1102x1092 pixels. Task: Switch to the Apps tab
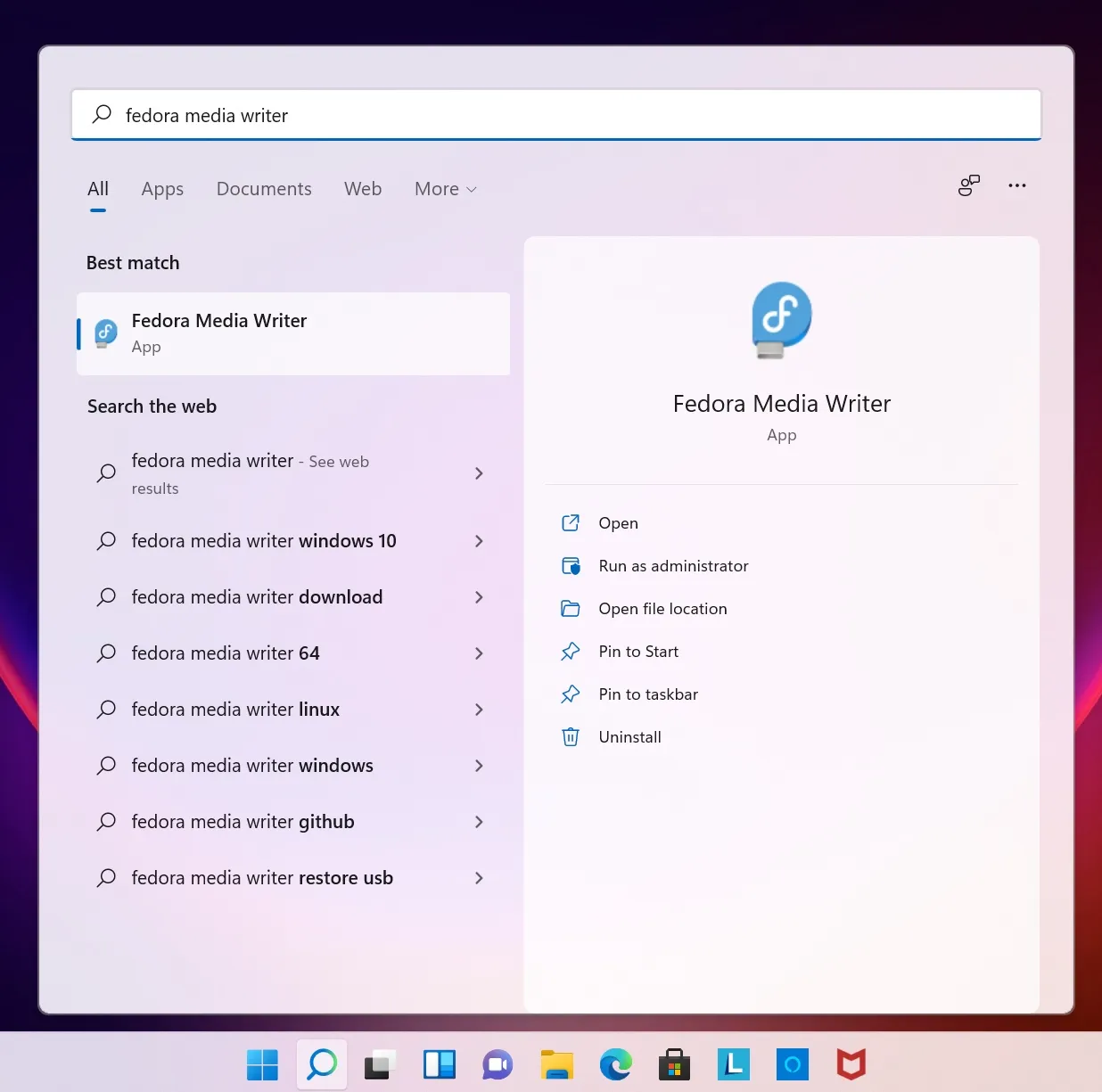point(161,189)
